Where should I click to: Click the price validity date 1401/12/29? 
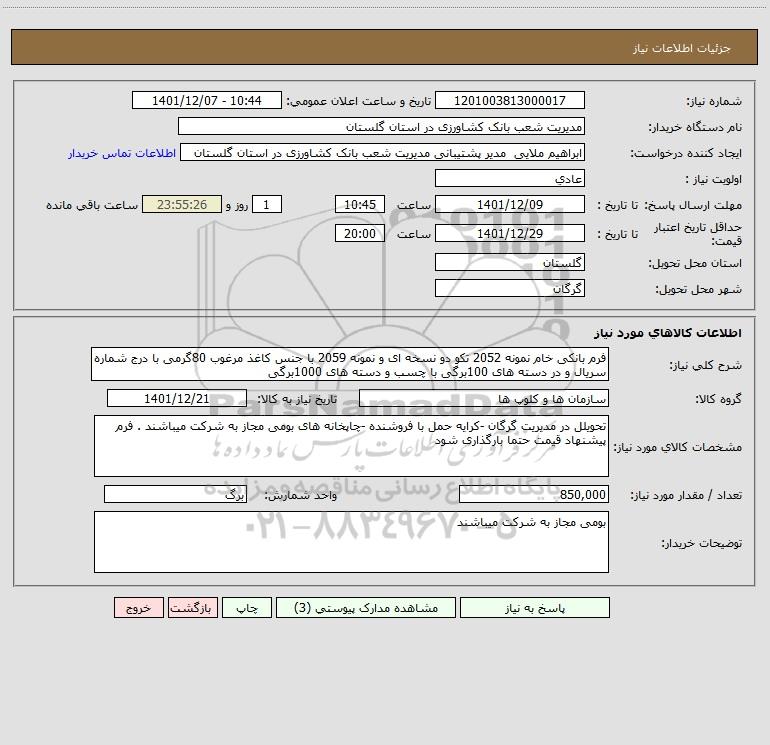click(x=510, y=233)
